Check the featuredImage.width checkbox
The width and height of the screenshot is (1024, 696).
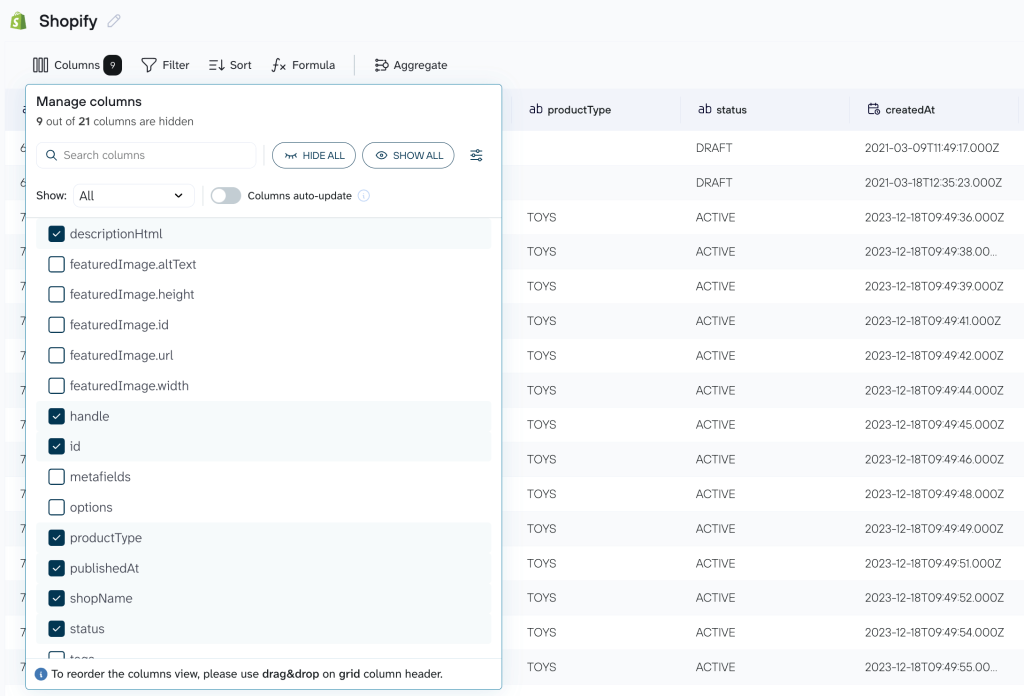pos(57,386)
